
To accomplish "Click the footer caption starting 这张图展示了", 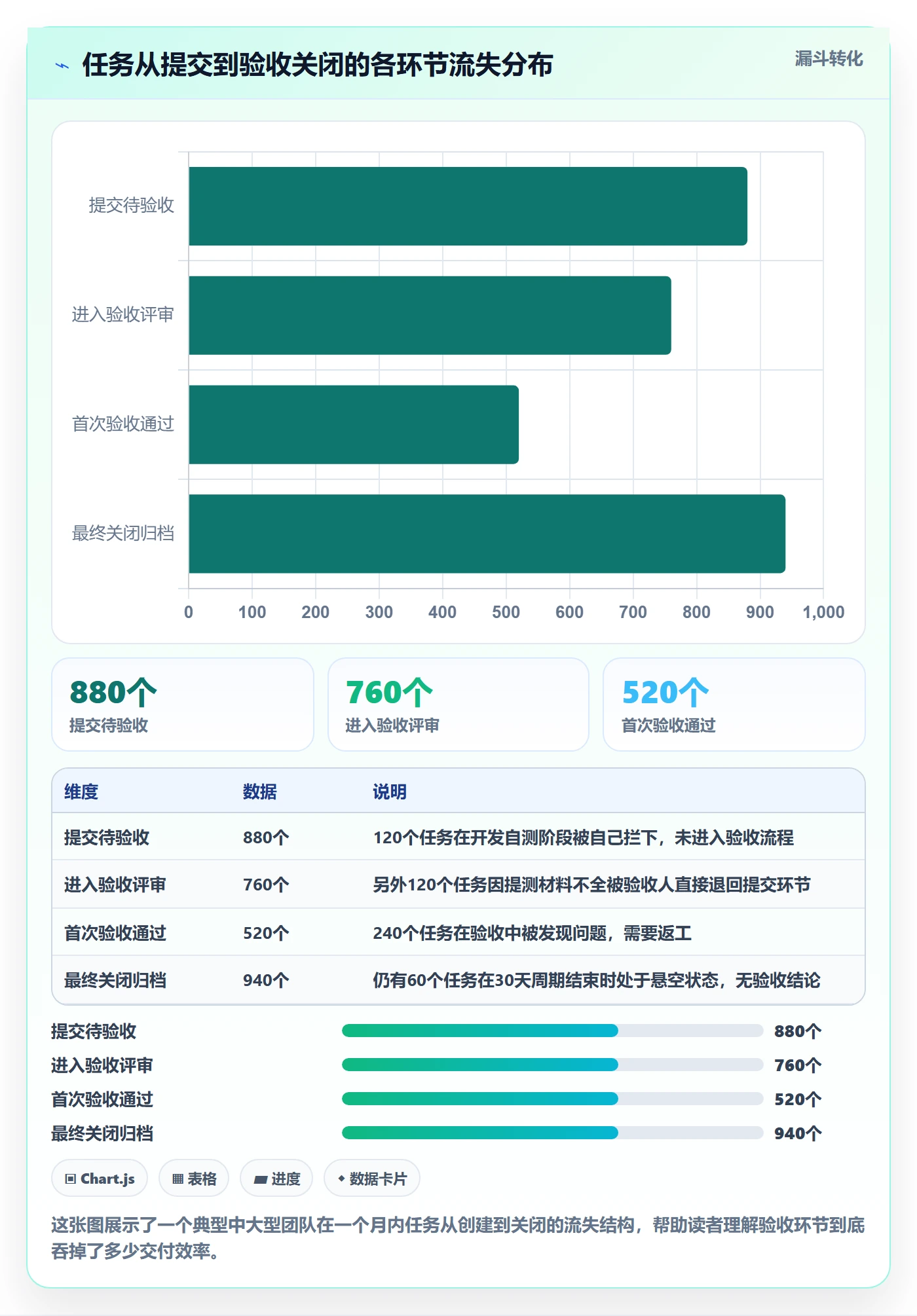I will (458, 1238).
